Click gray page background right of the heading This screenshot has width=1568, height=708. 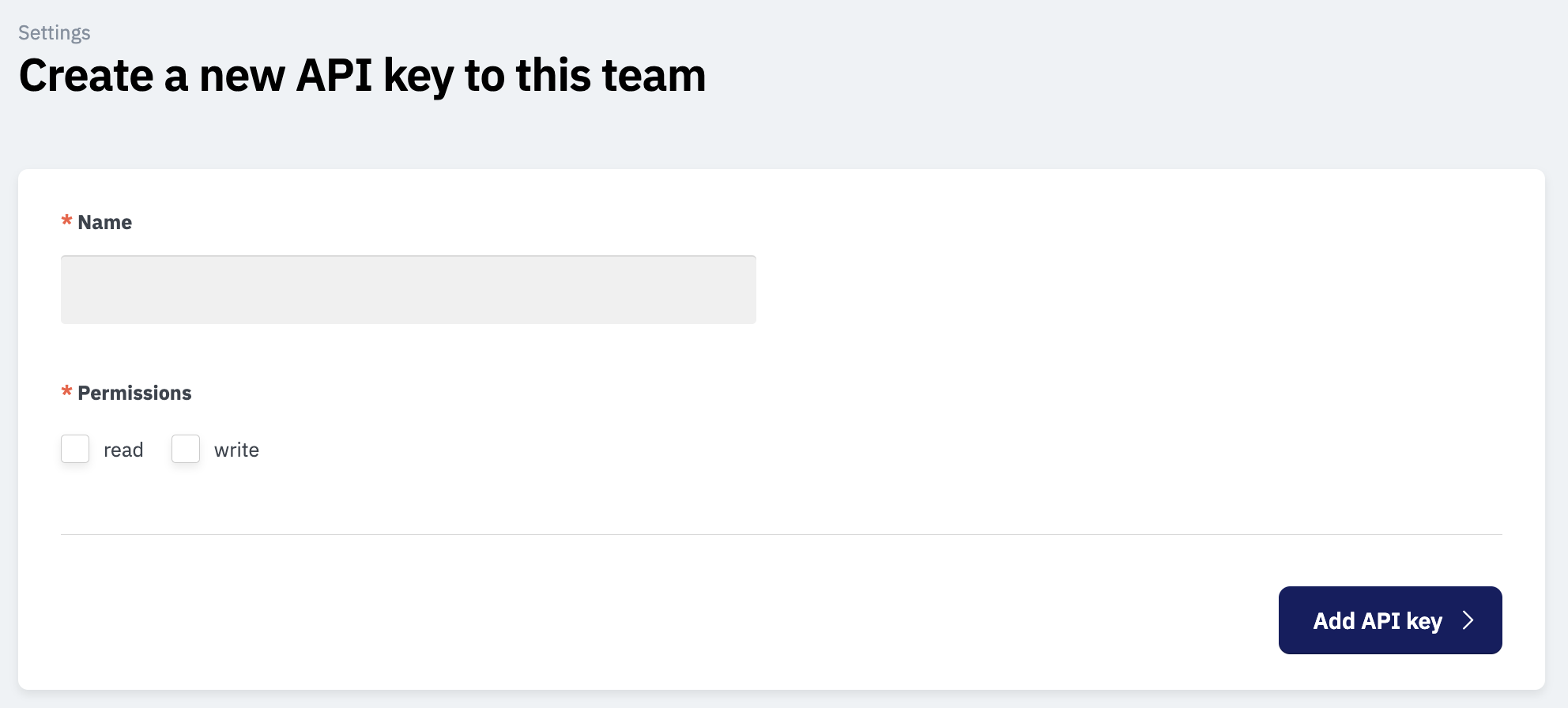(x=1106, y=76)
